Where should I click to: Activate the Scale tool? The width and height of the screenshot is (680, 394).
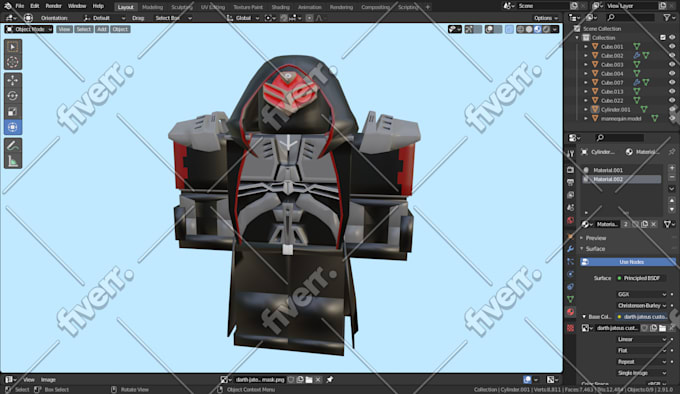13,112
